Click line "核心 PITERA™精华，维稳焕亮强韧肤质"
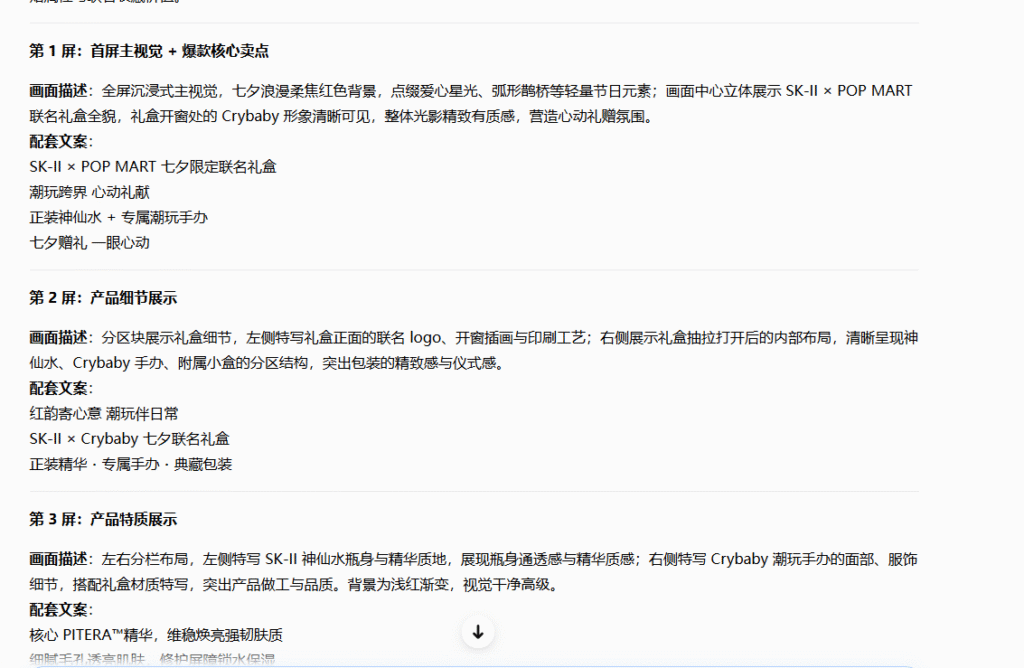Screen dimensions: 1024x668 (x=156, y=635)
